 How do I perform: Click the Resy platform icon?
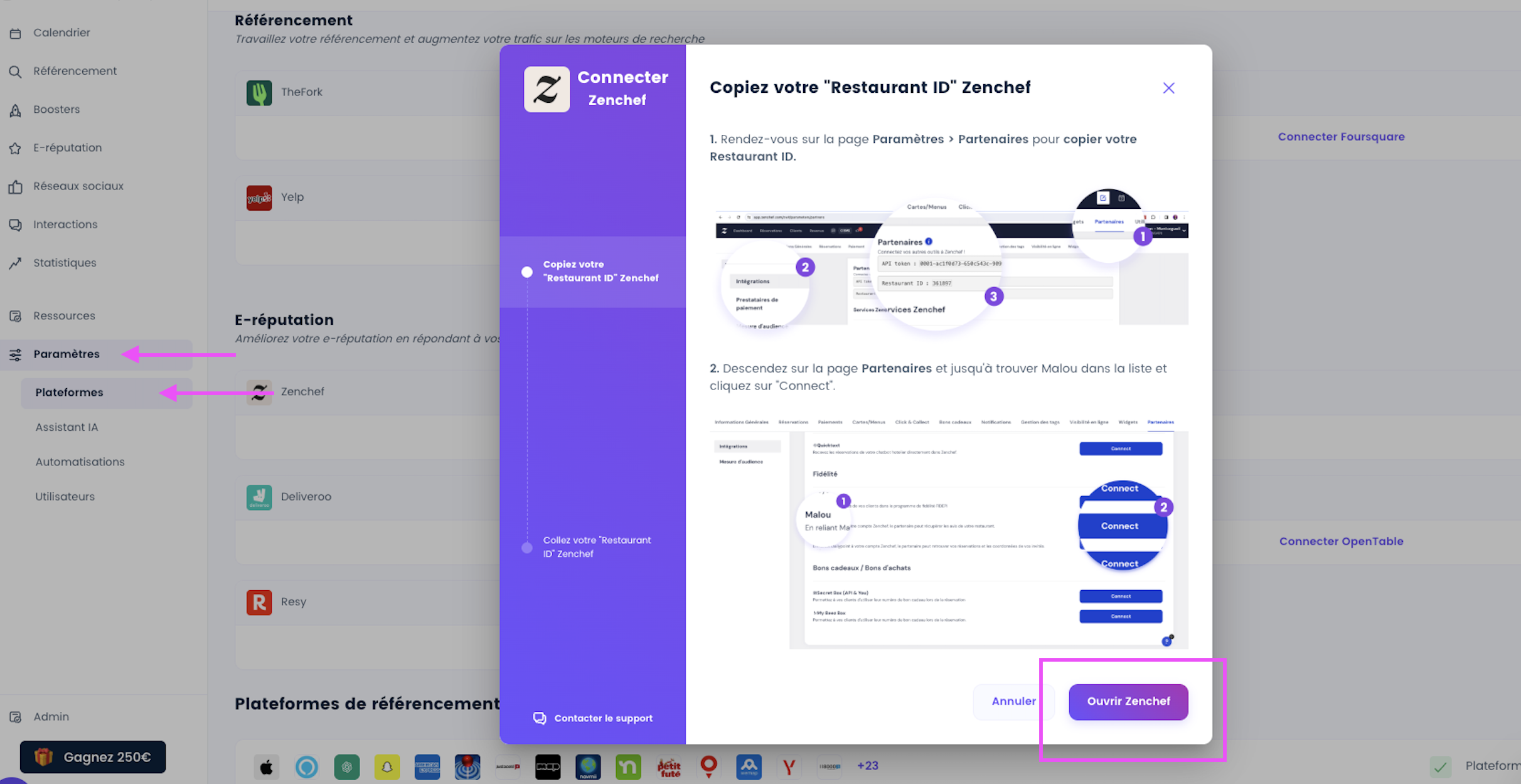tap(259, 602)
